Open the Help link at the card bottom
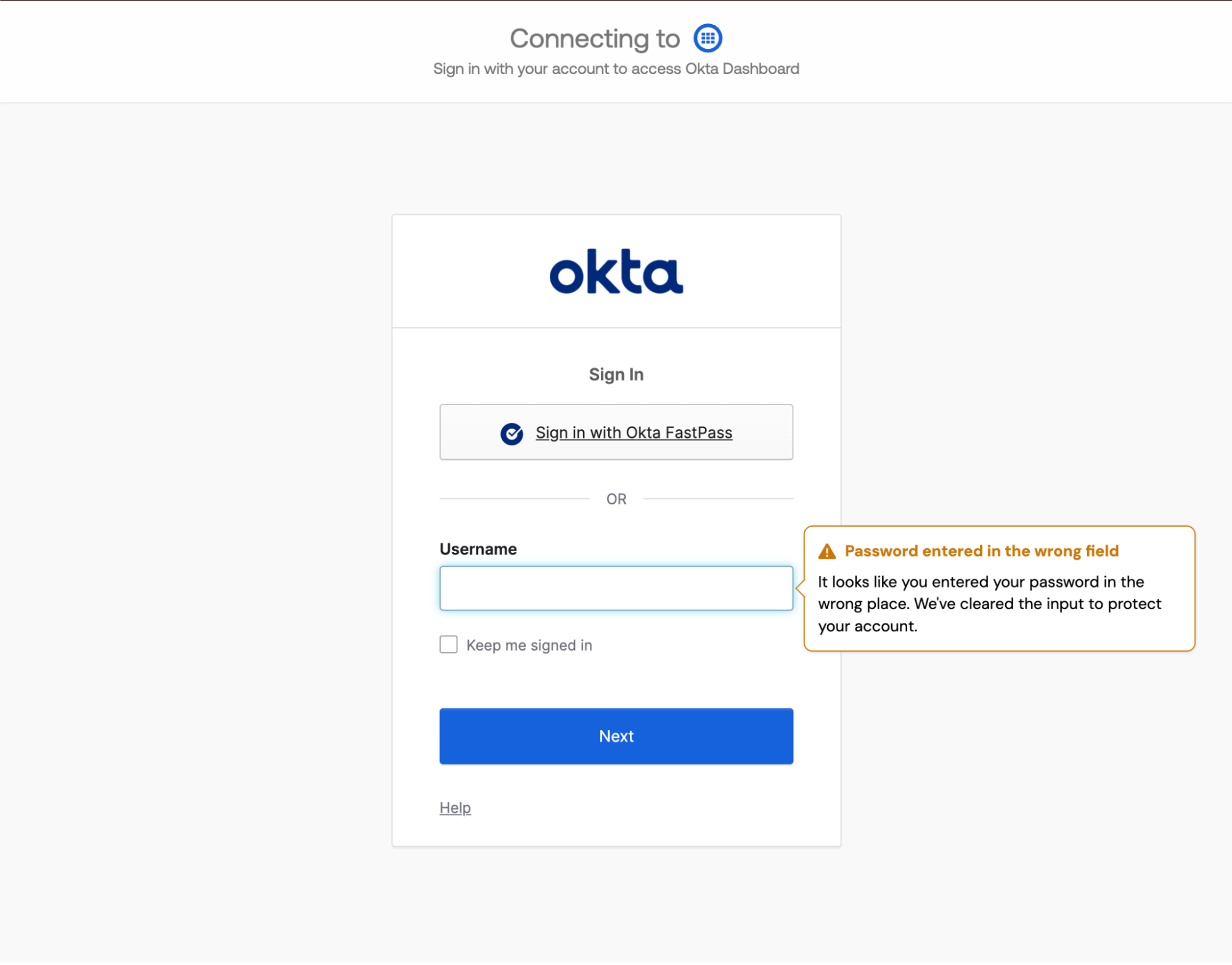Image resolution: width=1232 pixels, height=965 pixels. [454, 807]
